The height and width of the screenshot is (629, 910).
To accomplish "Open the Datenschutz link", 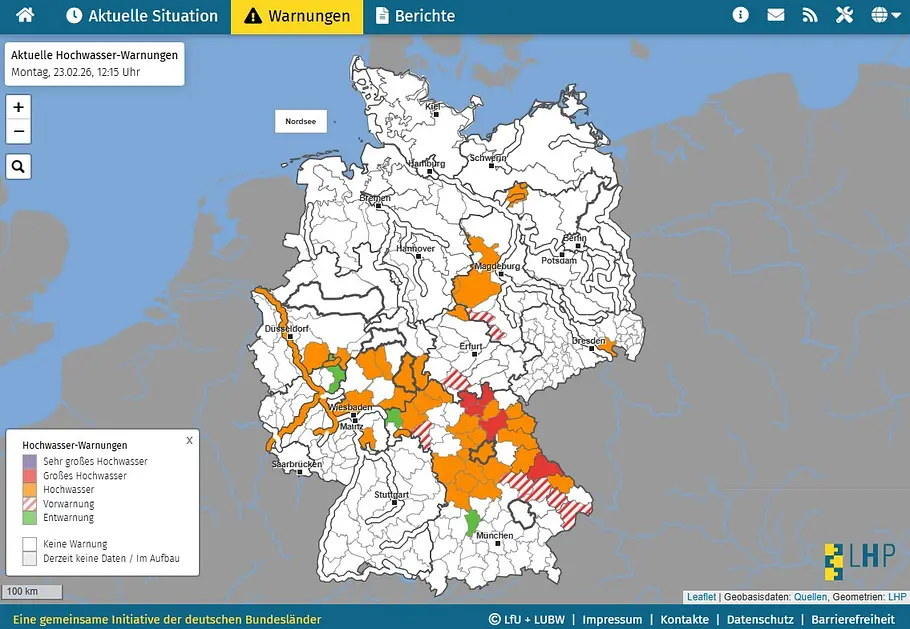I will click(760, 620).
